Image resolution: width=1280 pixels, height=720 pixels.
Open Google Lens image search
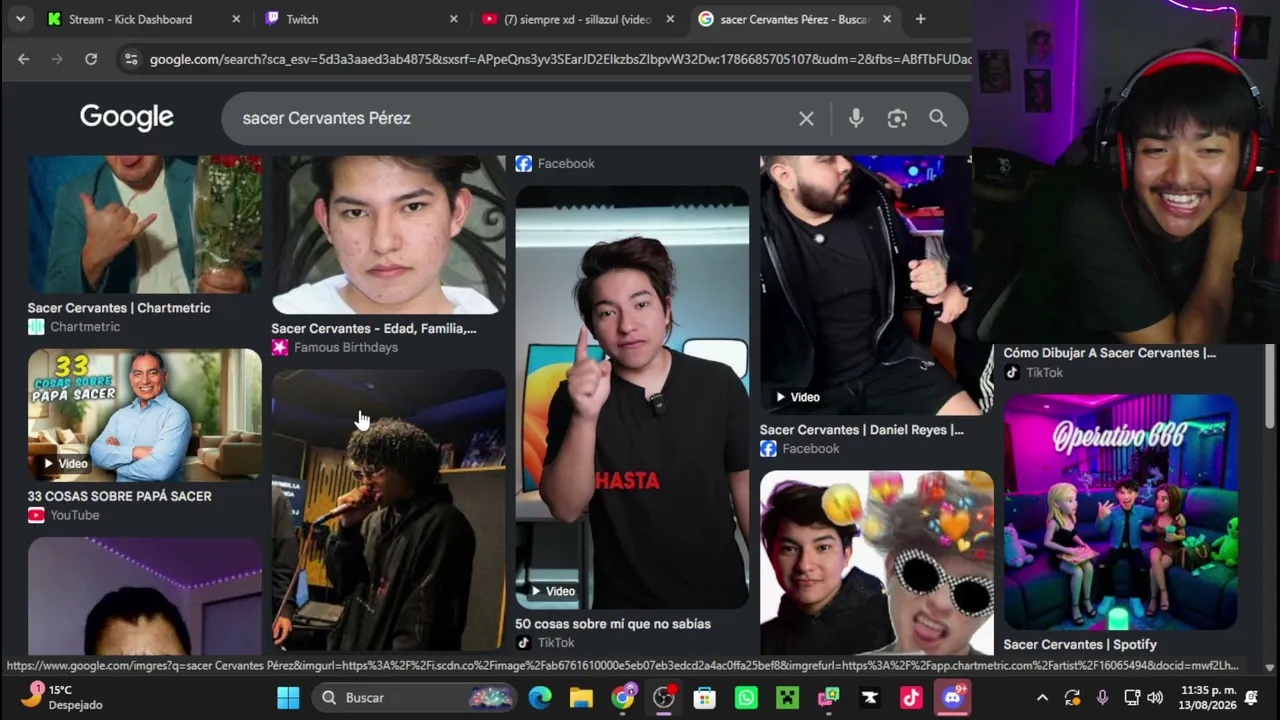coord(897,118)
